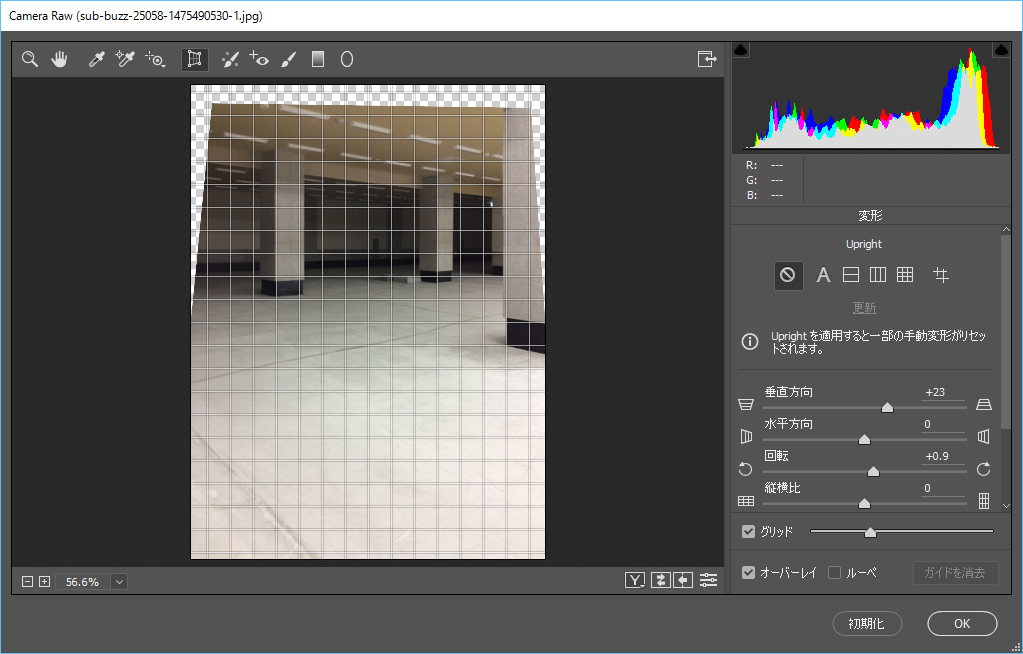Click vertical perspective icon left of 垂直方向

(746, 405)
